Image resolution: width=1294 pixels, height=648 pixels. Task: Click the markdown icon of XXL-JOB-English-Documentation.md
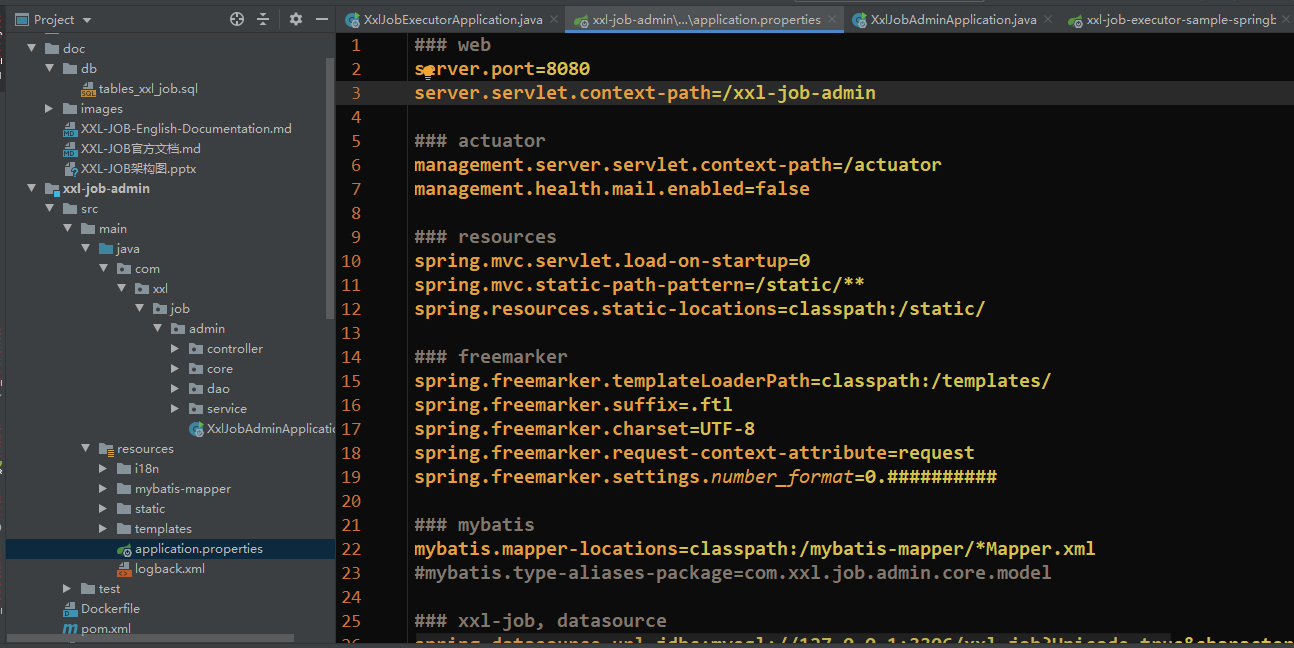click(70, 129)
